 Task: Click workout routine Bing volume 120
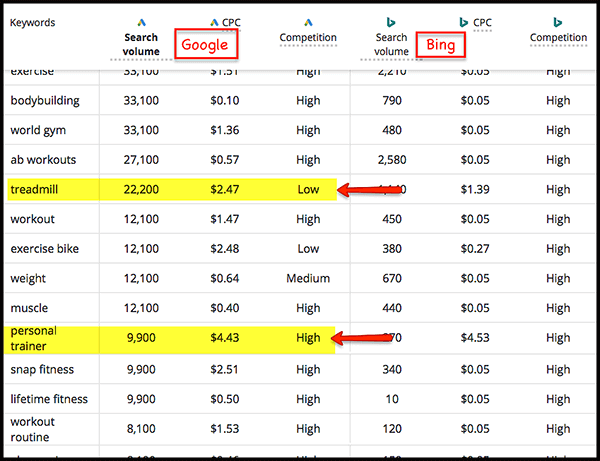pos(392,429)
